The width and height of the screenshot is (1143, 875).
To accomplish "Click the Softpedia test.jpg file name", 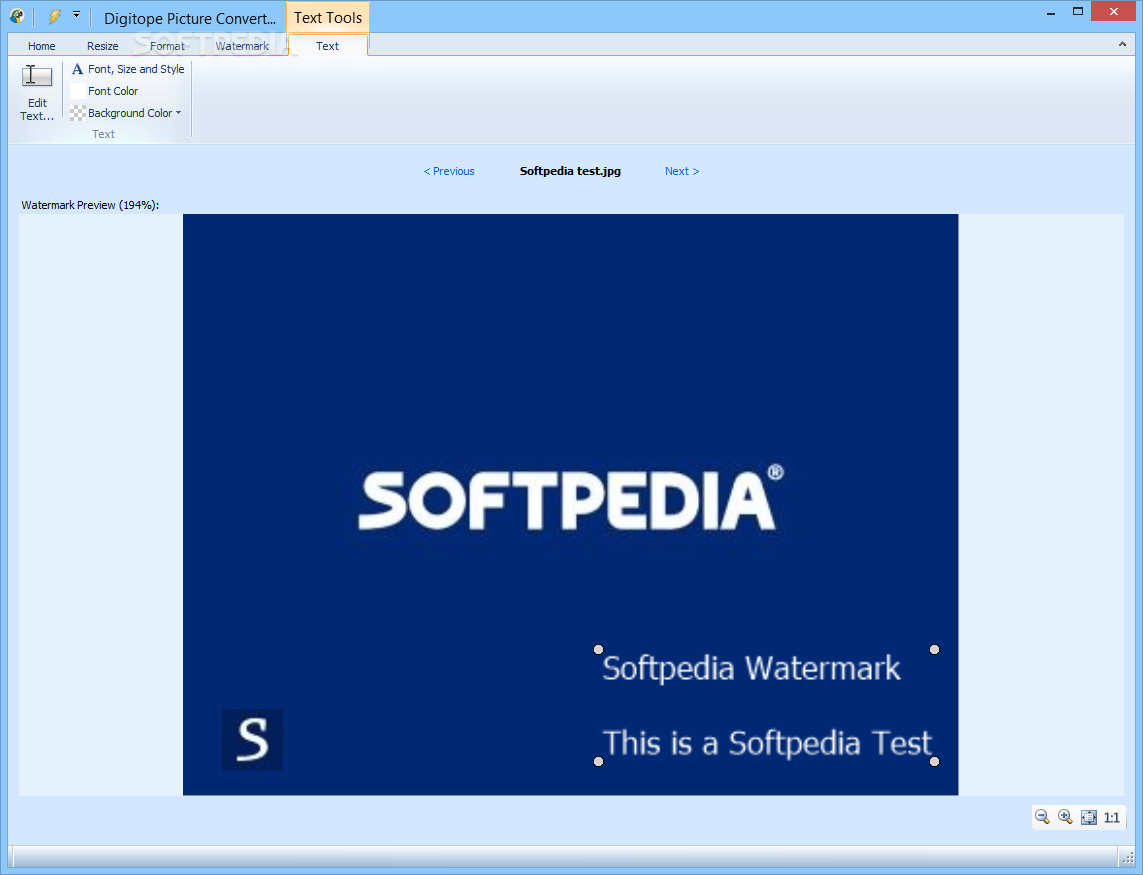I will click(570, 171).
